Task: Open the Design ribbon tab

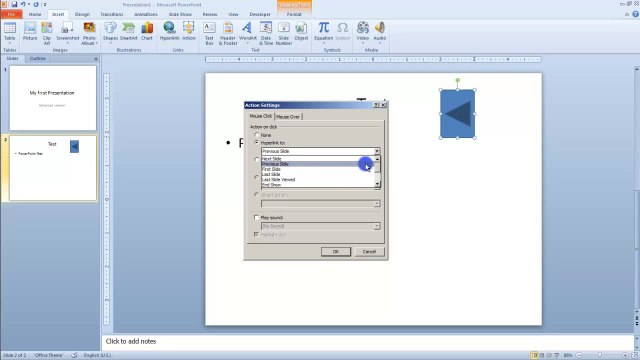Action: pos(82,14)
